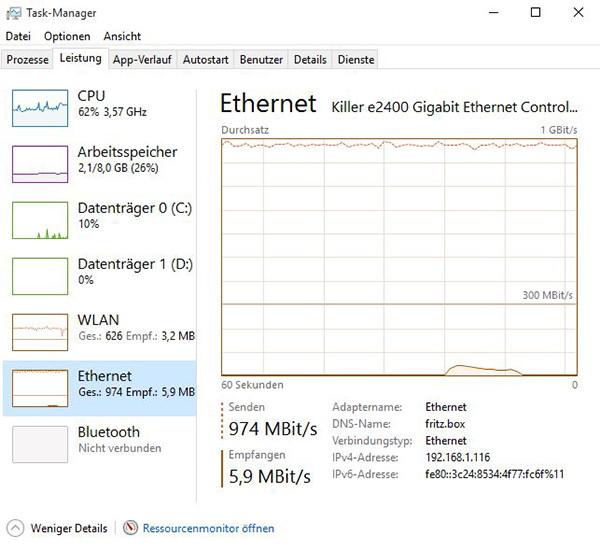Minimize the Task-Manager window
This screenshot has height=550, width=600.
coord(494,13)
